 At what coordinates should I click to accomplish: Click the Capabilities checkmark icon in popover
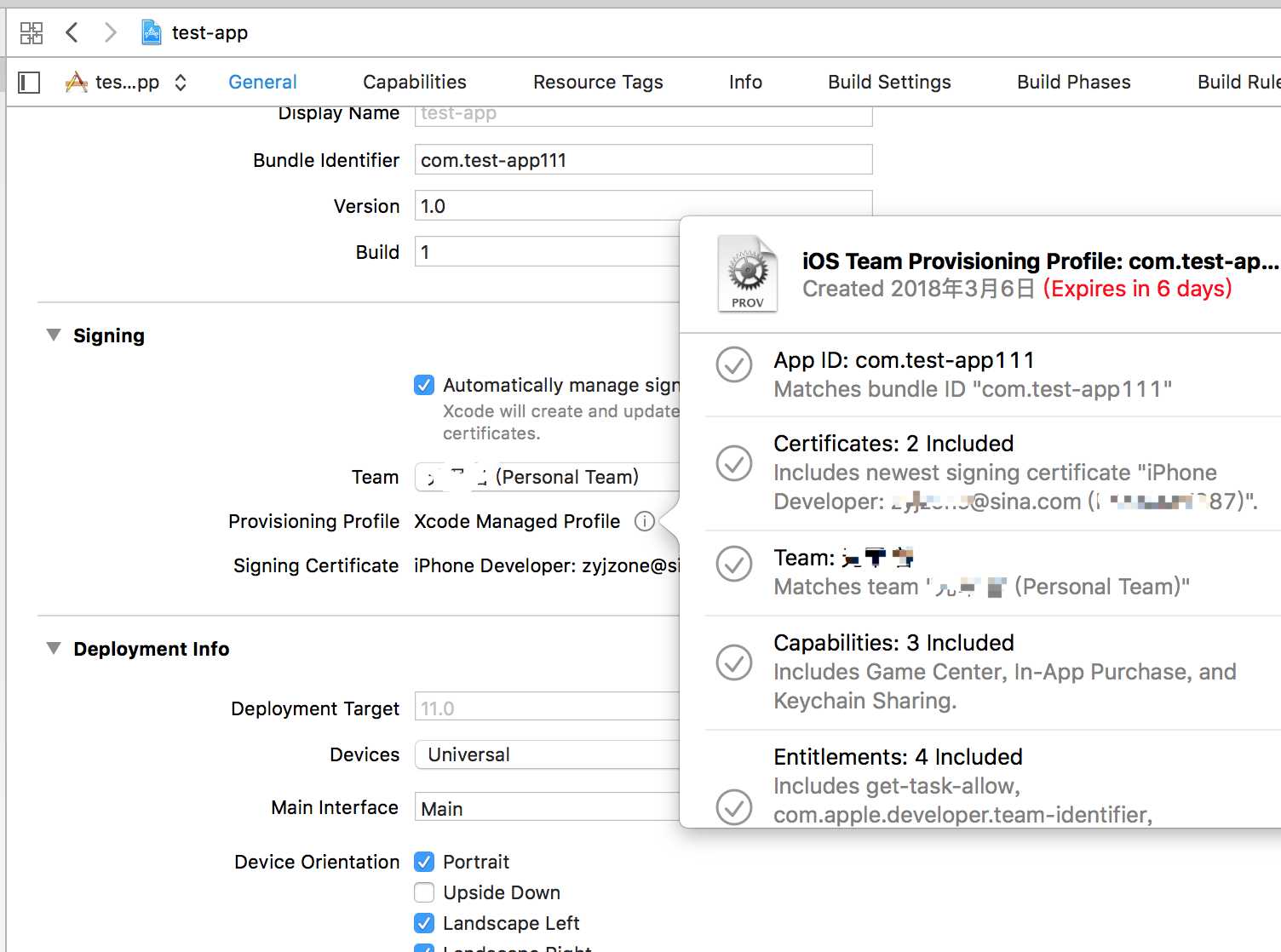[734, 662]
